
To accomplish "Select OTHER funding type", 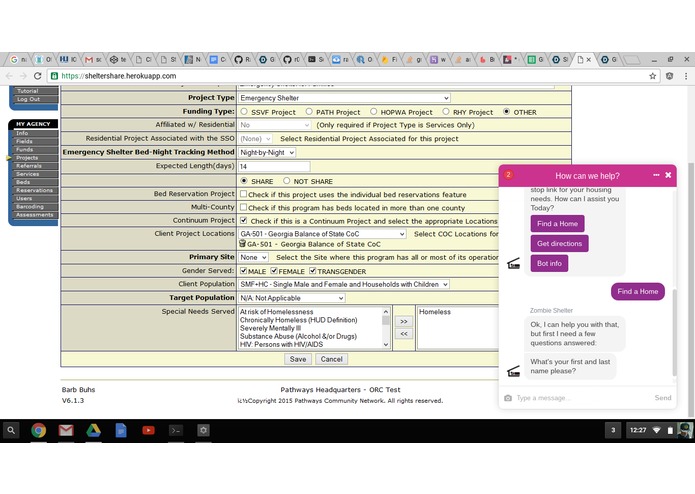I will 506,112.
